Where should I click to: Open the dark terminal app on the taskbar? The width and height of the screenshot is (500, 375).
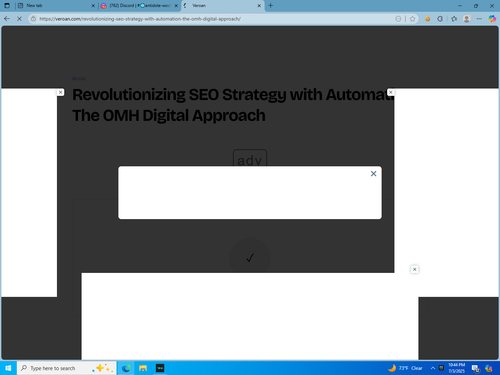(x=160, y=368)
